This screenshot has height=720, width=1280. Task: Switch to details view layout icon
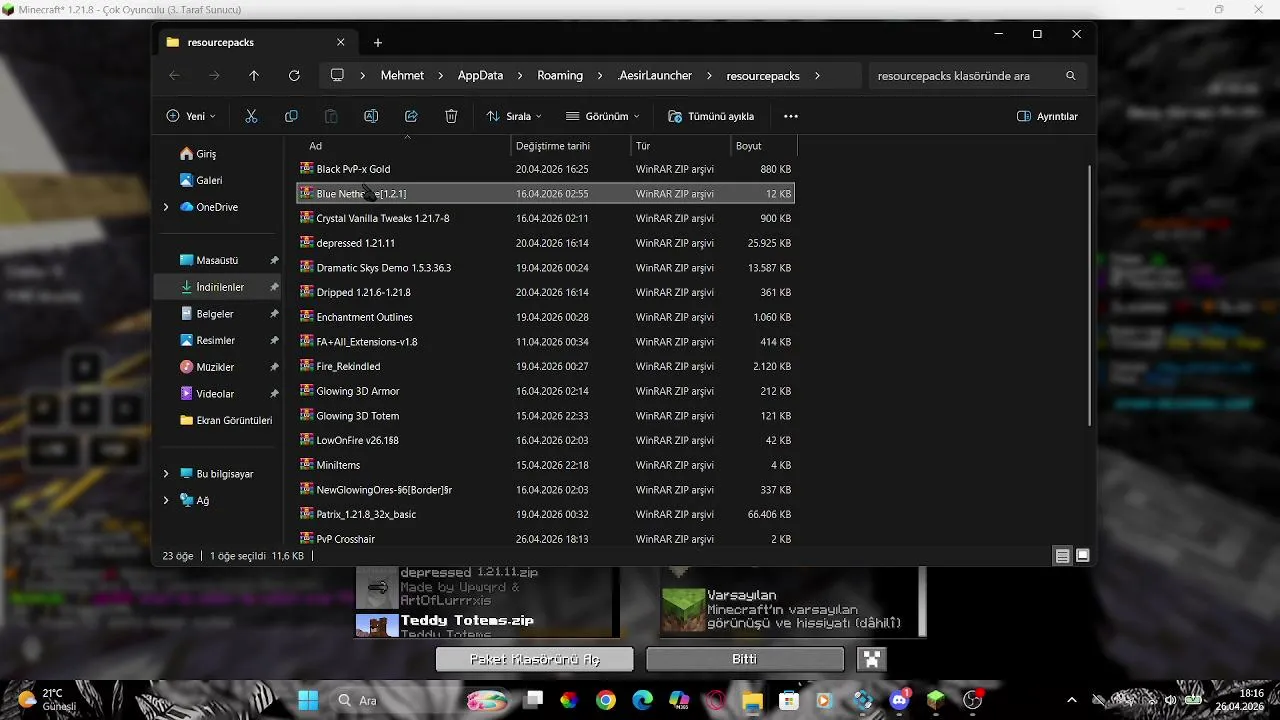pos(1062,555)
